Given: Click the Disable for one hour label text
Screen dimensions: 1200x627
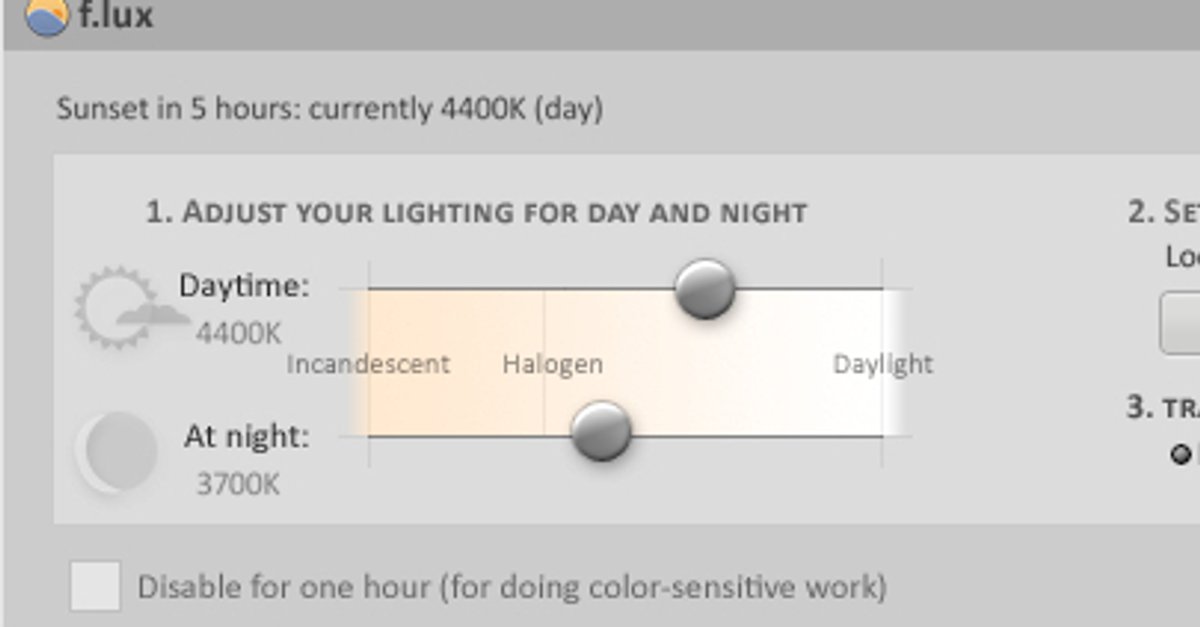Looking at the screenshot, I should pyautogui.click(x=511, y=587).
